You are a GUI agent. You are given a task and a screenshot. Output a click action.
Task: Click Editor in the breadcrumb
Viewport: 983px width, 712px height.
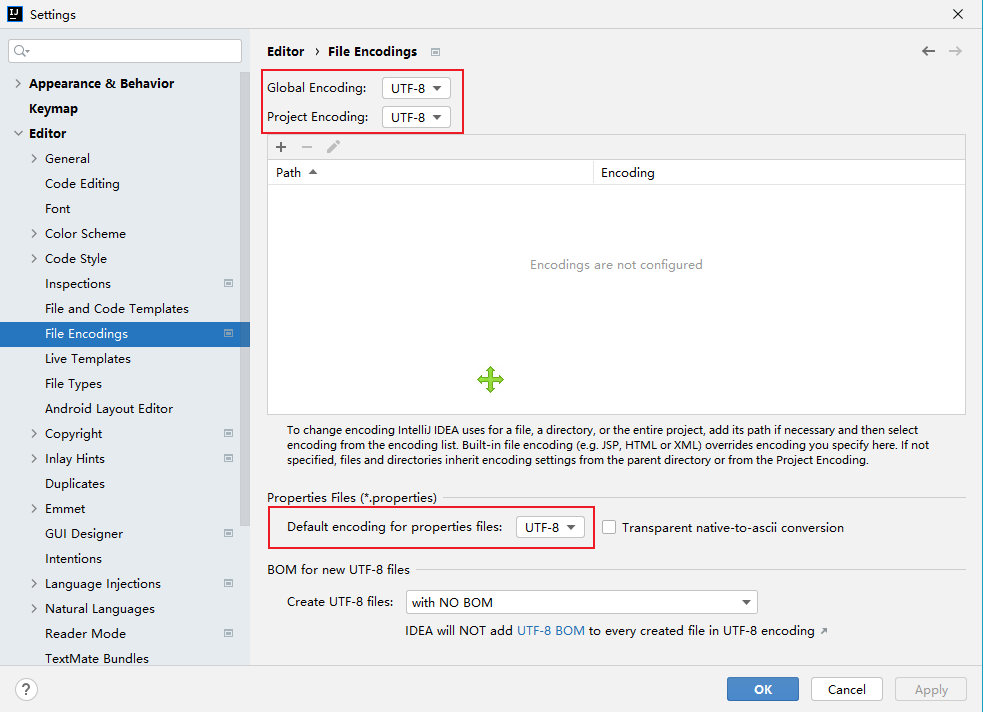[285, 51]
